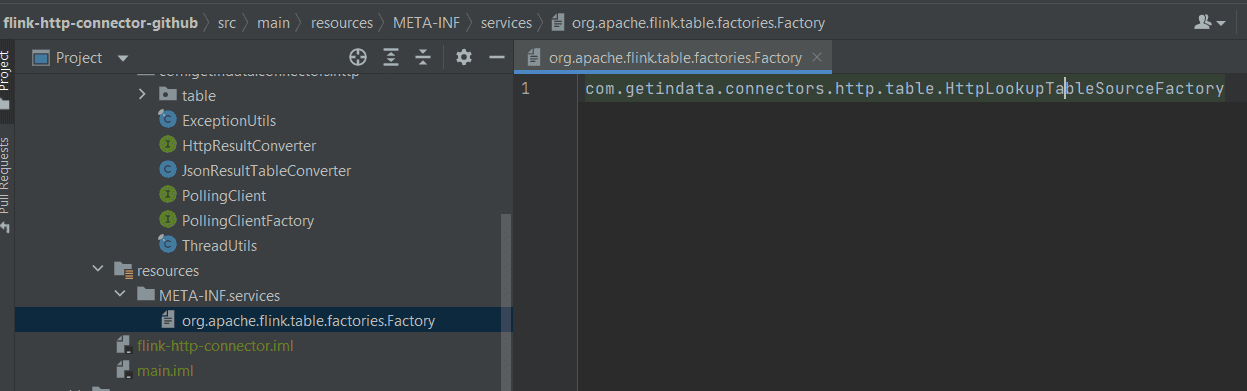Select ThreadUtils in project tree
The image size is (1247, 391).
coord(220,245)
